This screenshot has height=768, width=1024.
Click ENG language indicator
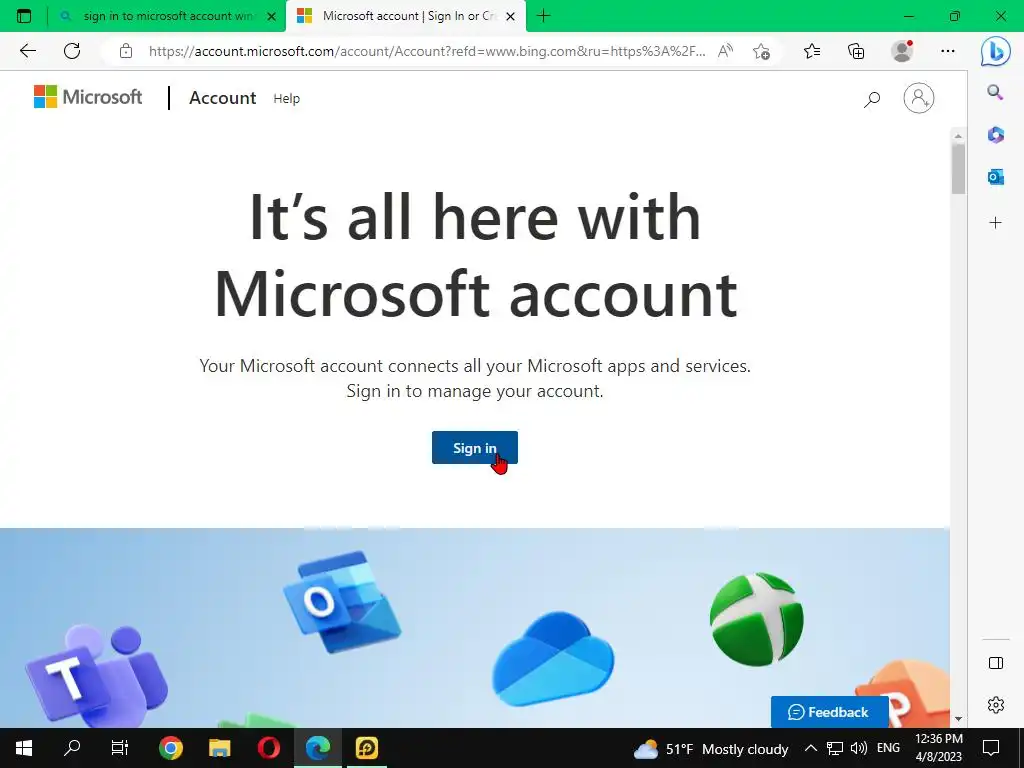[888, 748]
